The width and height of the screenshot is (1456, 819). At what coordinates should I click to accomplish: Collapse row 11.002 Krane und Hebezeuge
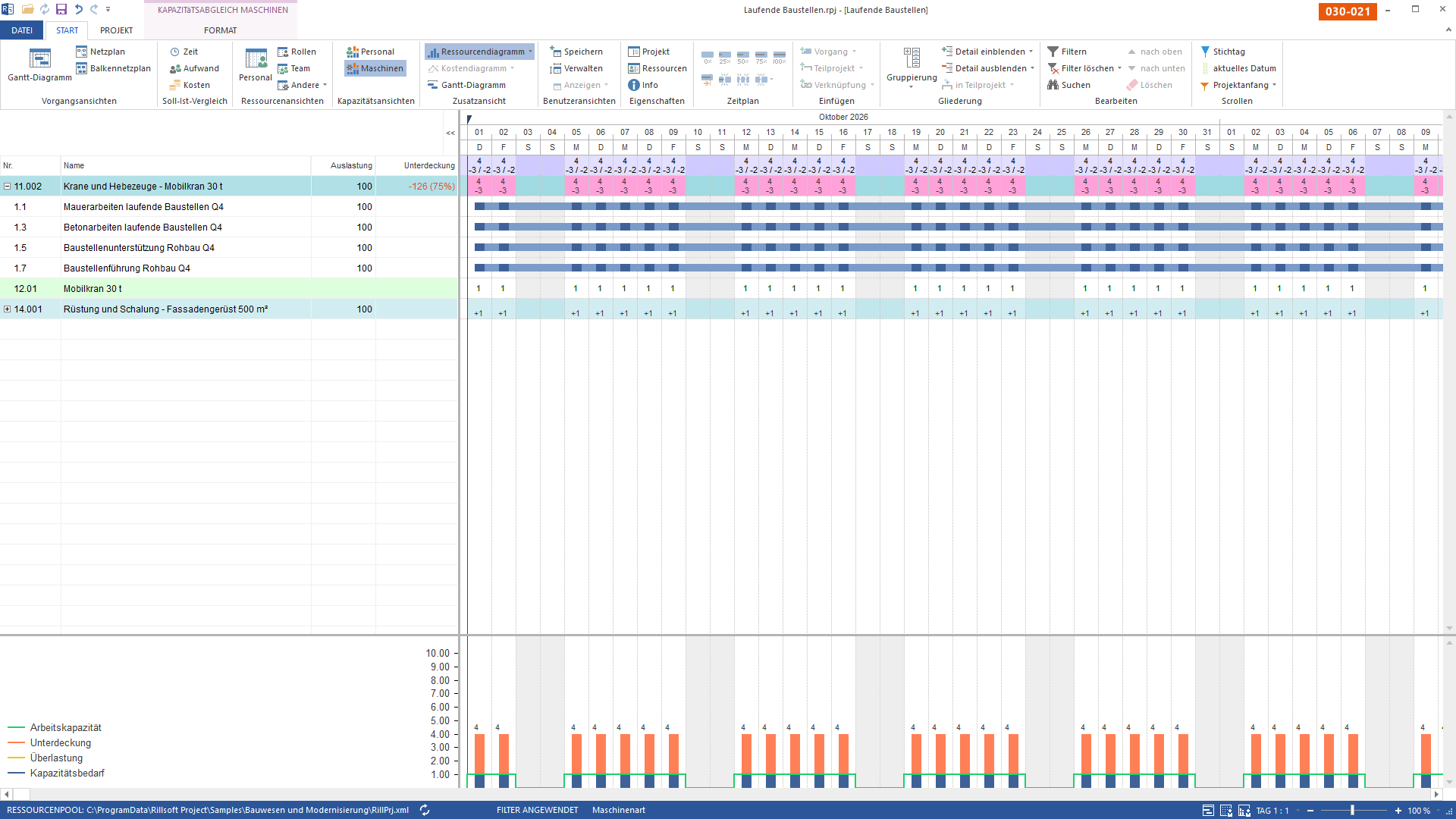tap(8, 187)
